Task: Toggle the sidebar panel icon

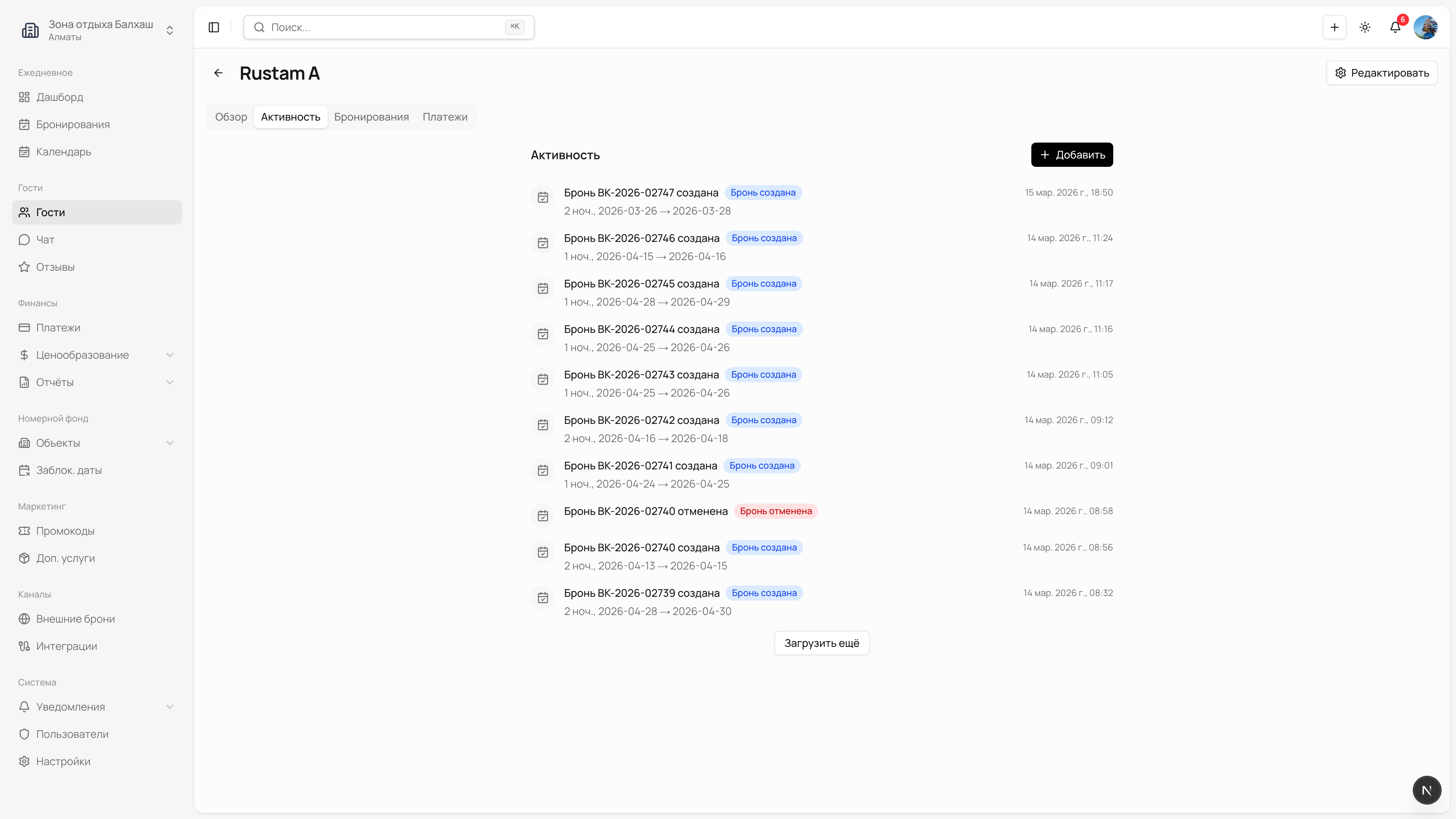Action: pos(213,27)
